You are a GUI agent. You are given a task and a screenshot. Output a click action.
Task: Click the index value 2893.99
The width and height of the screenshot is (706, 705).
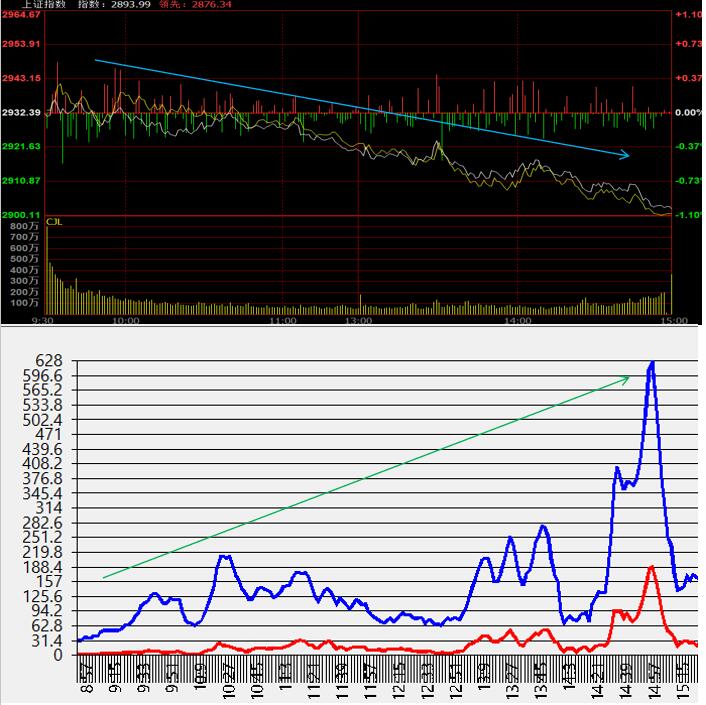tap(131, 5)
